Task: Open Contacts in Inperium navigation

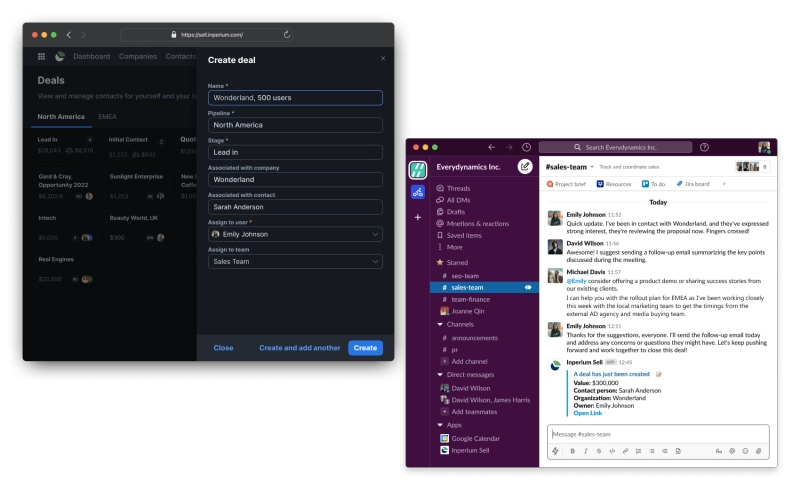Action: [x=180, y=56]
